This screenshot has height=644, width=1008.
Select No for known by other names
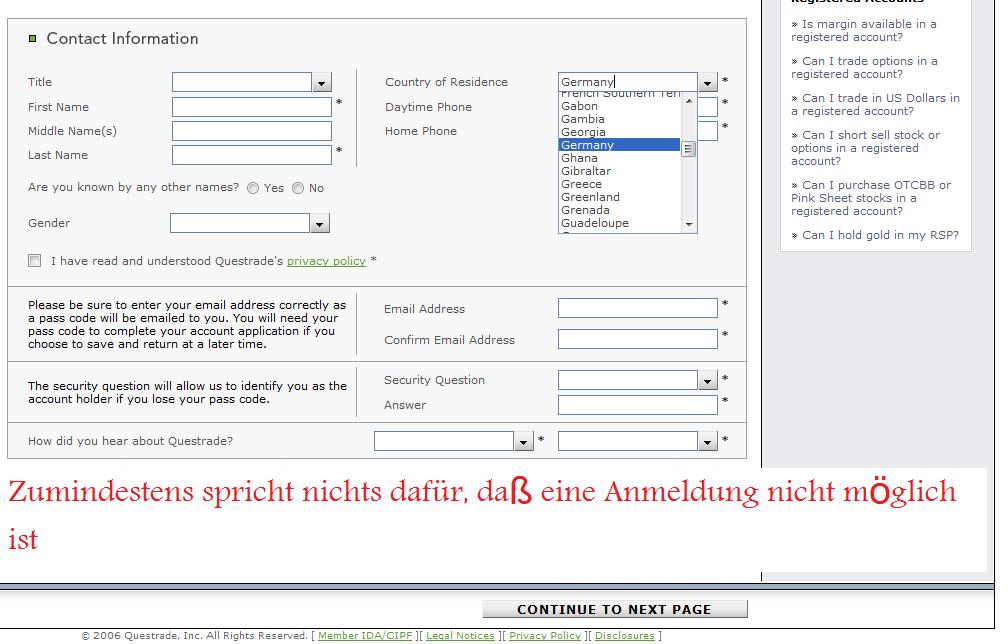tap(298, 189)
